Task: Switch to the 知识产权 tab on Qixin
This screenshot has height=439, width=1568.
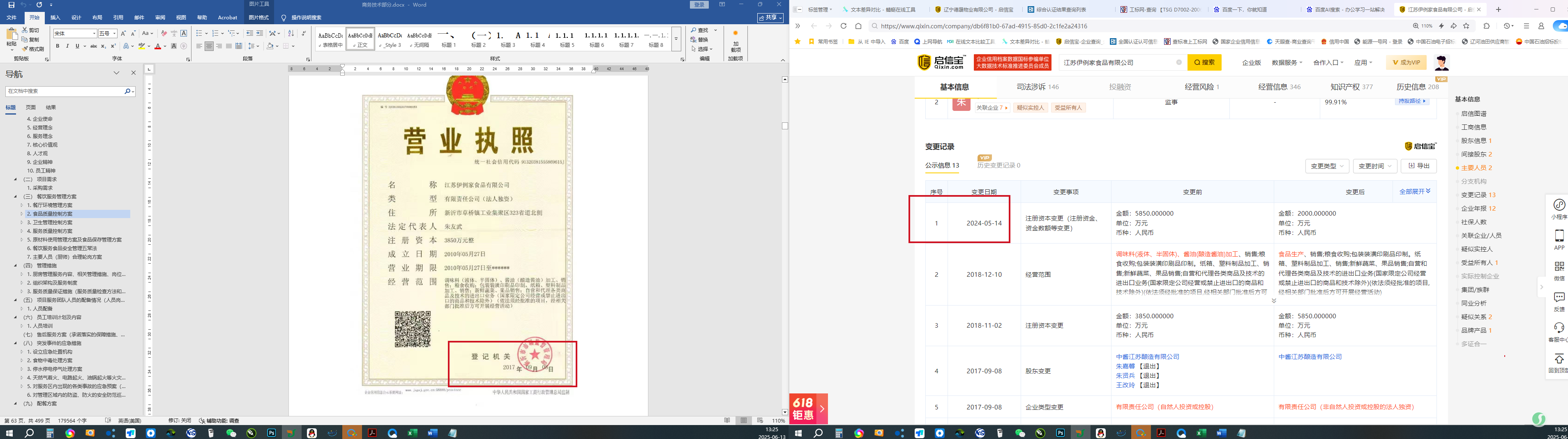Action: pyautogui.click(x=1351, y=87)
